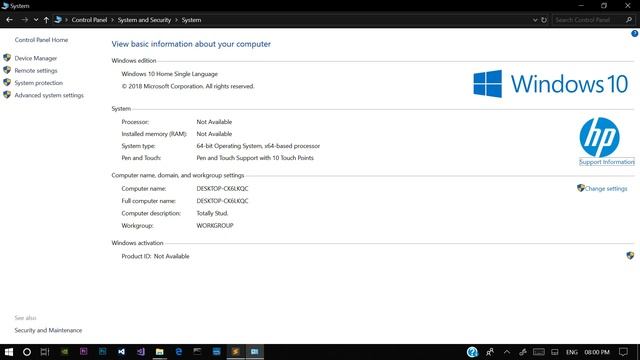
Task: Open the blue Visual Studio Code taskbar icon
Action: 122,352
